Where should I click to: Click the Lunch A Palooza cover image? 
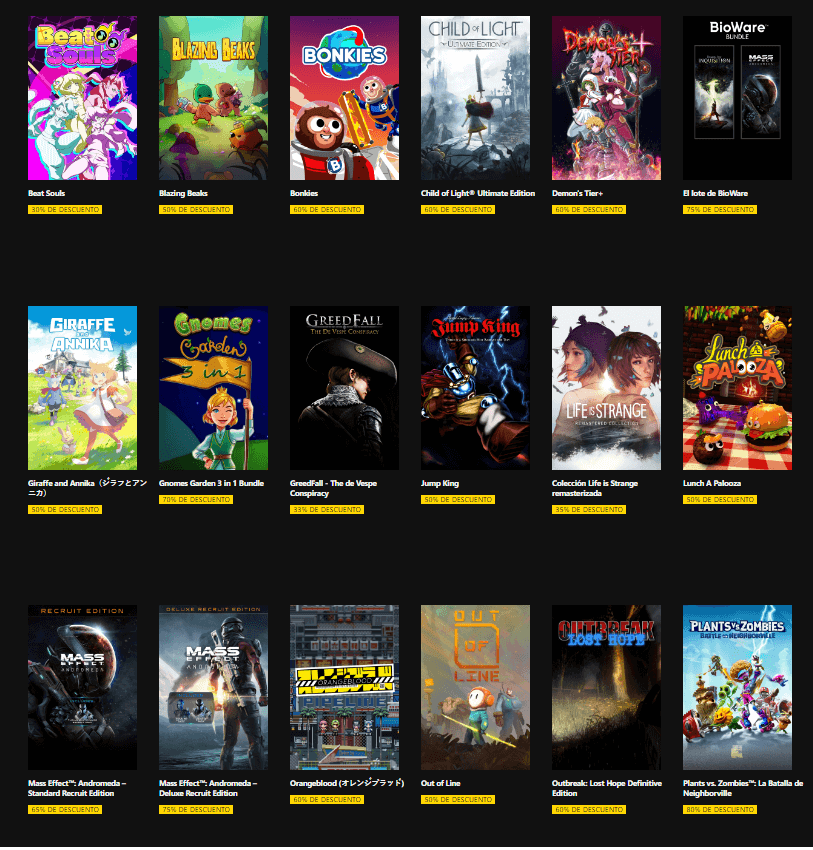737,388
